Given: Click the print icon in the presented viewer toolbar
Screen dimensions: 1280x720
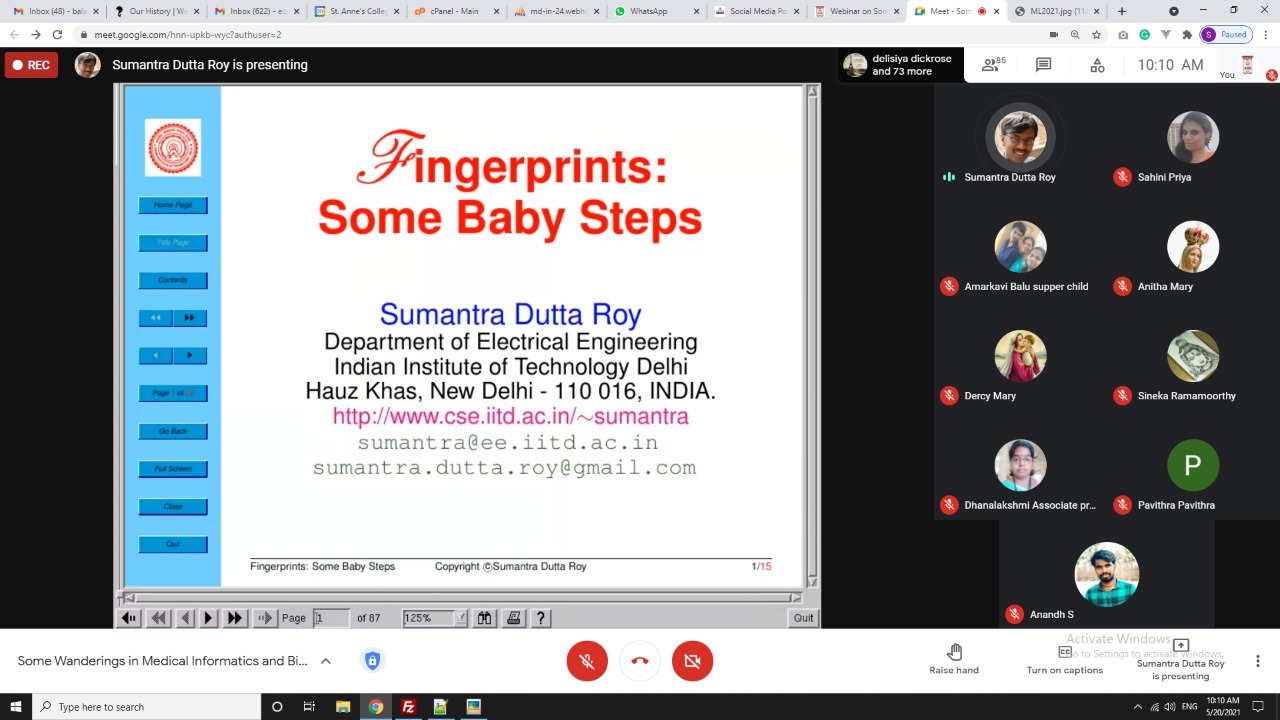Looking at the screenshot, I should coord(513,618).
